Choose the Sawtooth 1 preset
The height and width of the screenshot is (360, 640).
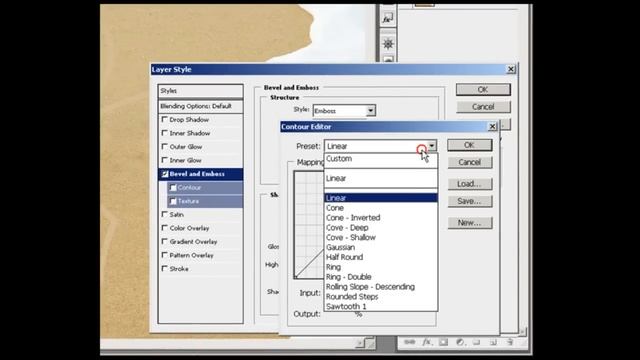[381, 306]
